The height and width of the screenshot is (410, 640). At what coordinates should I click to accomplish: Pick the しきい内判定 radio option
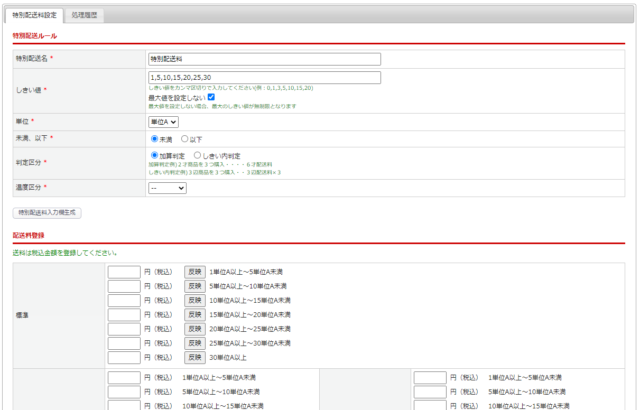[197, 156]
